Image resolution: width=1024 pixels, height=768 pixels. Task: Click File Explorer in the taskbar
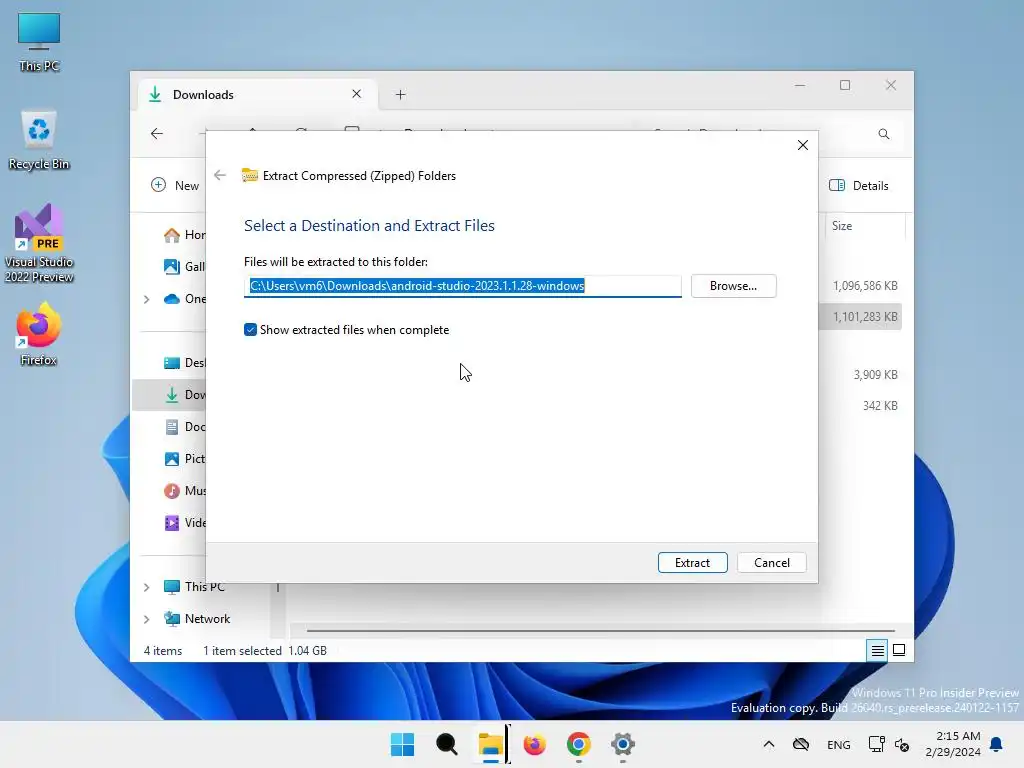[490, 744]
